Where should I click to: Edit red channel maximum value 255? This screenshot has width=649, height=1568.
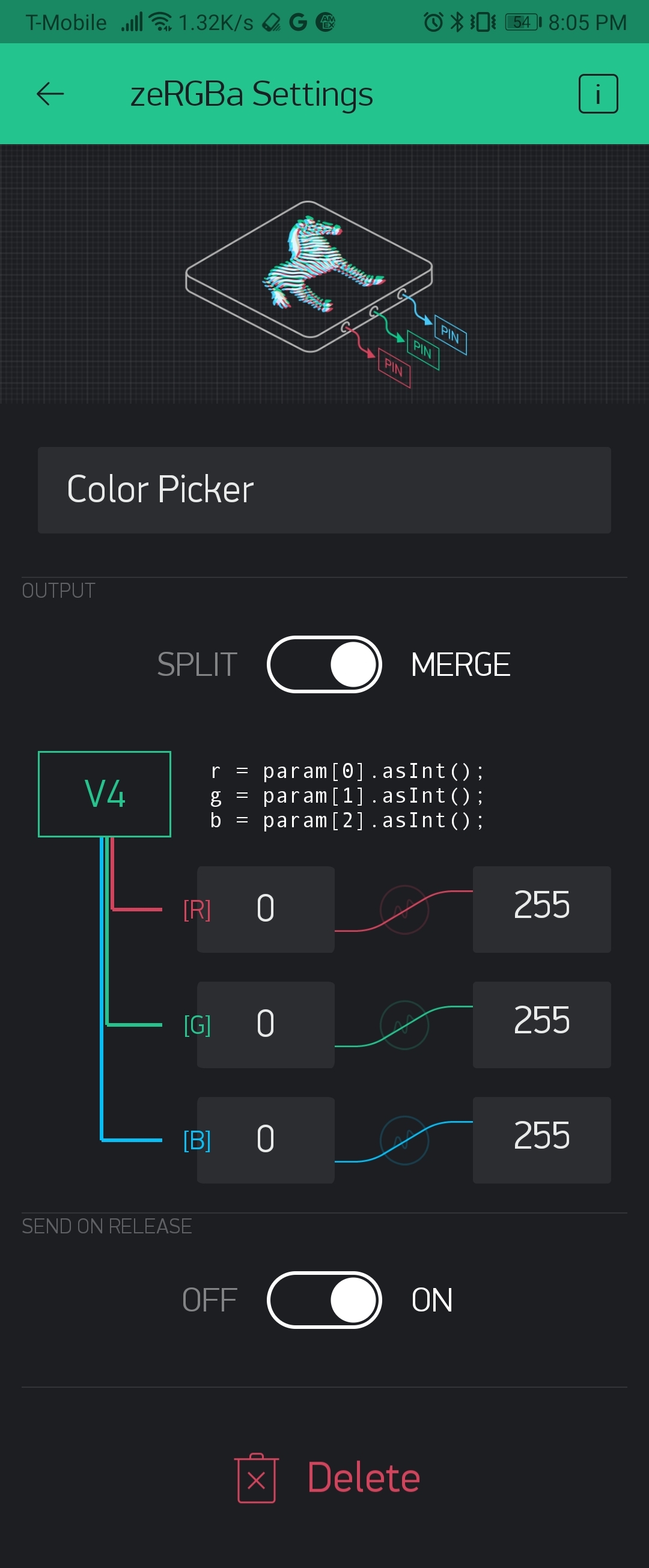tap(541, 909)
